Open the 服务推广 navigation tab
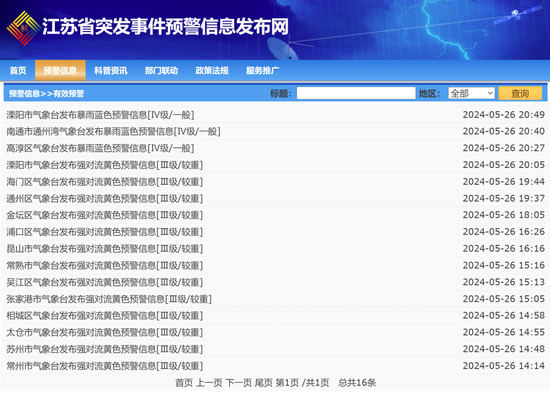This screenshot has width=550, height=394. (x=262, y=71)
